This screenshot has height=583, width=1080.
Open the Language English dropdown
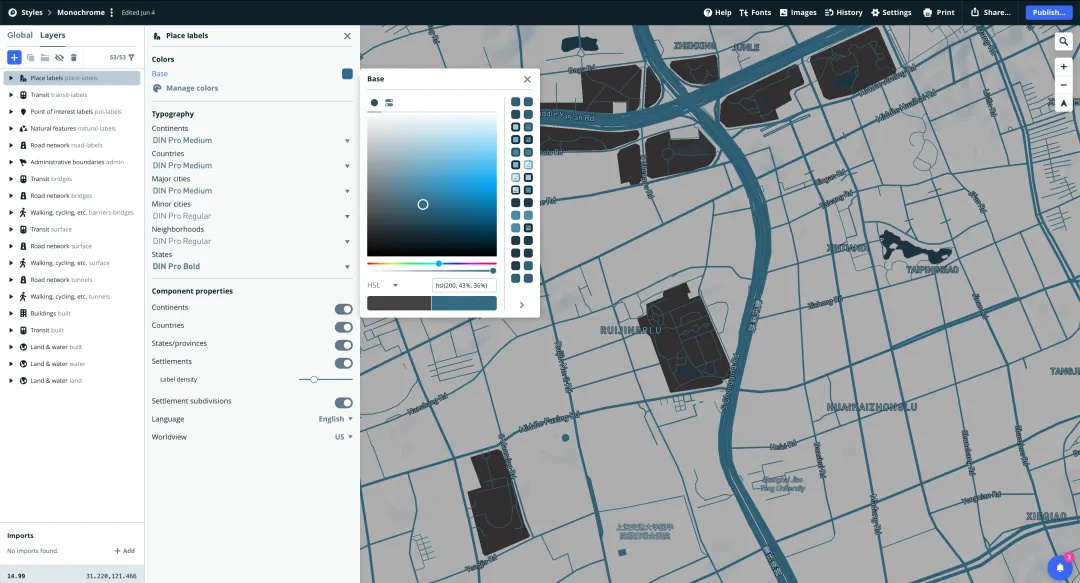point(335,419)
